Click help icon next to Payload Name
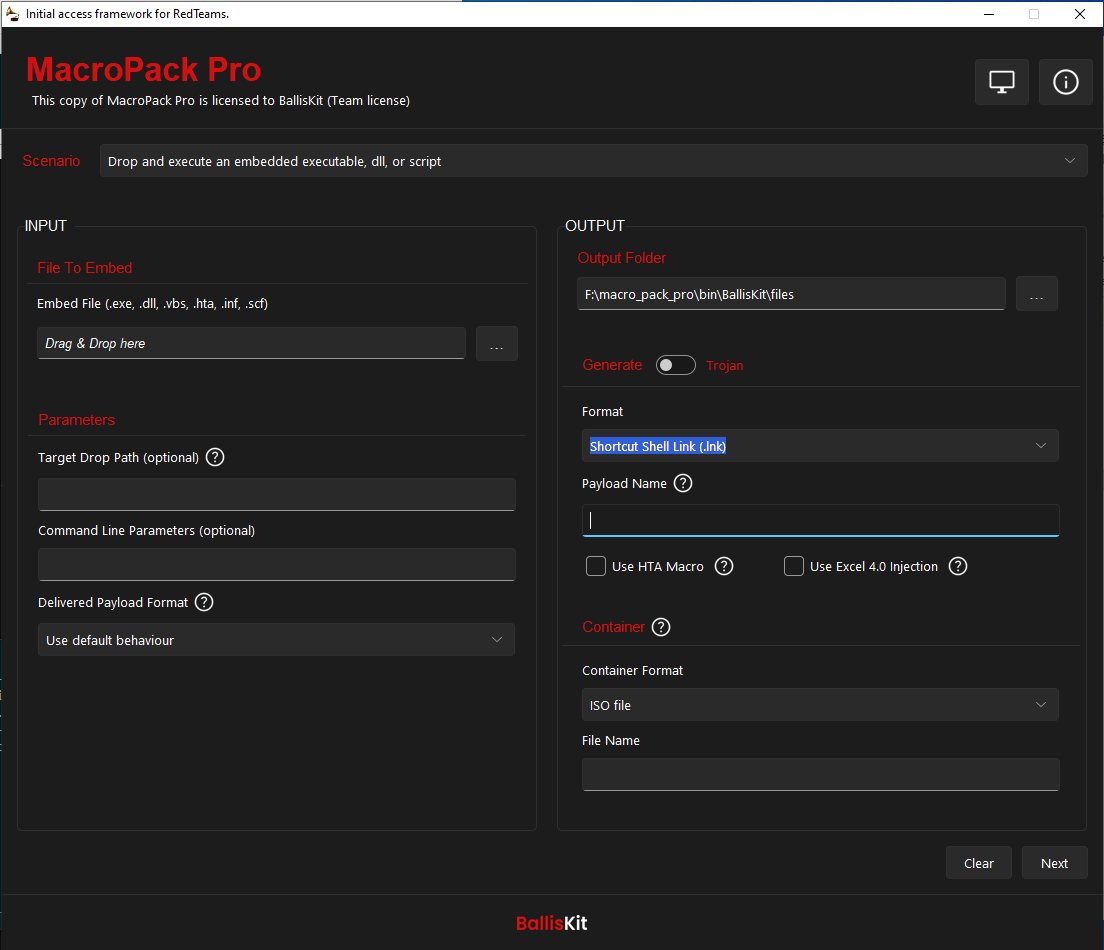1104x950 pixels. [683, 483]
